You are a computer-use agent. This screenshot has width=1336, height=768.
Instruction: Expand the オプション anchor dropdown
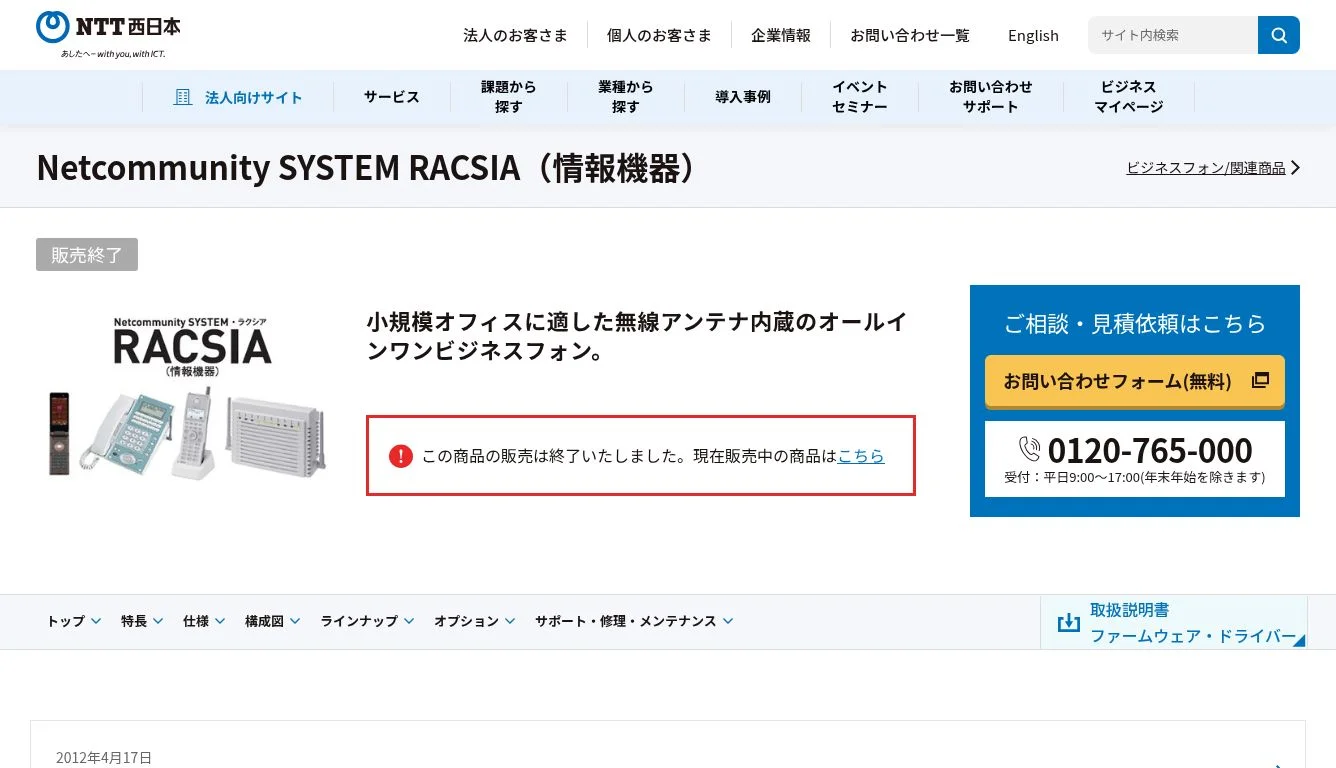[x=475, y=621]
